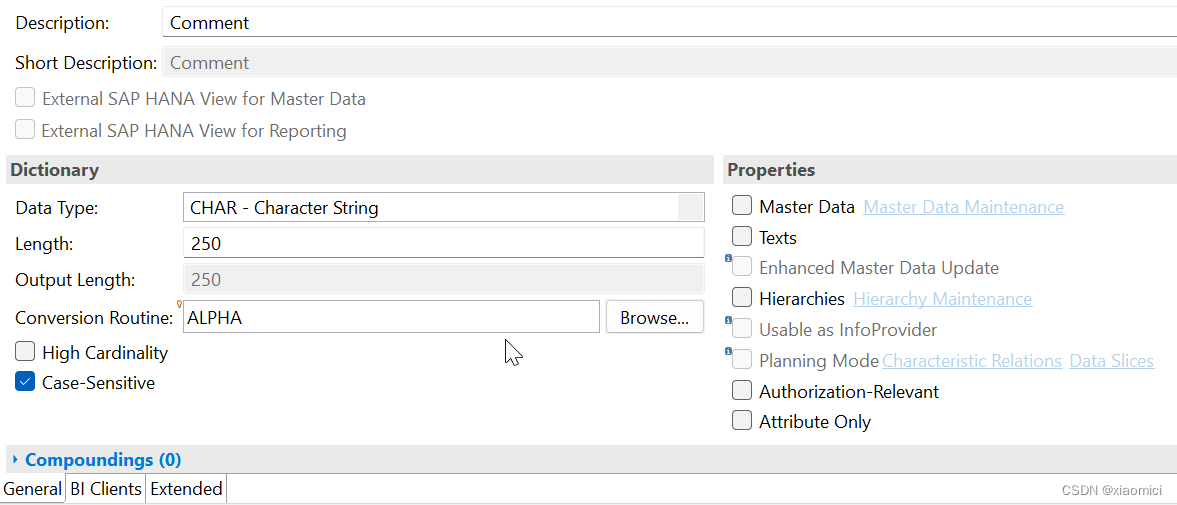This screenshot has width=1177, height=505.
Task: Tick the Master Data checkbox
Action: [742, 206]
